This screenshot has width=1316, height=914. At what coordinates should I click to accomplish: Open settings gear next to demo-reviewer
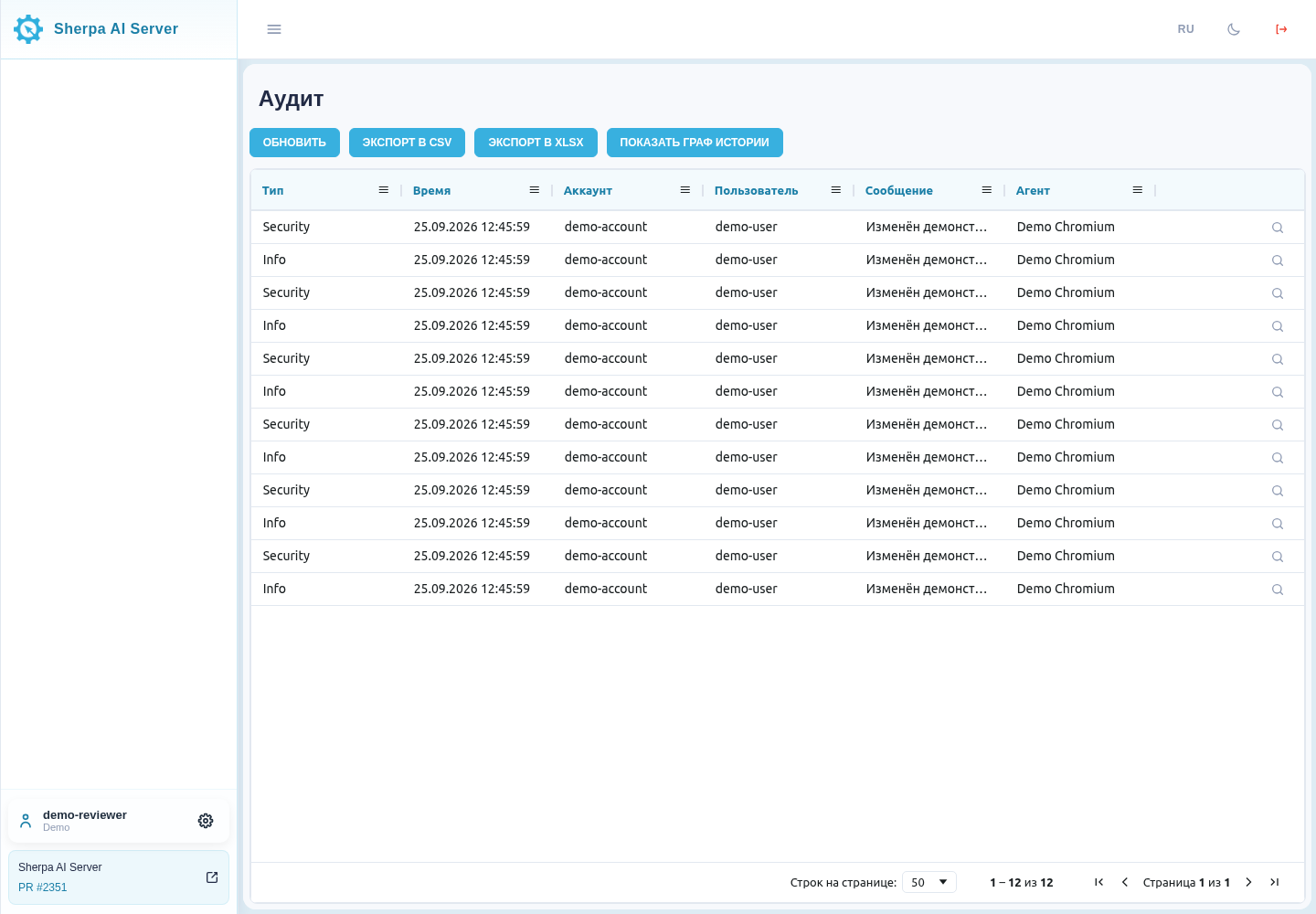(206, 821)
